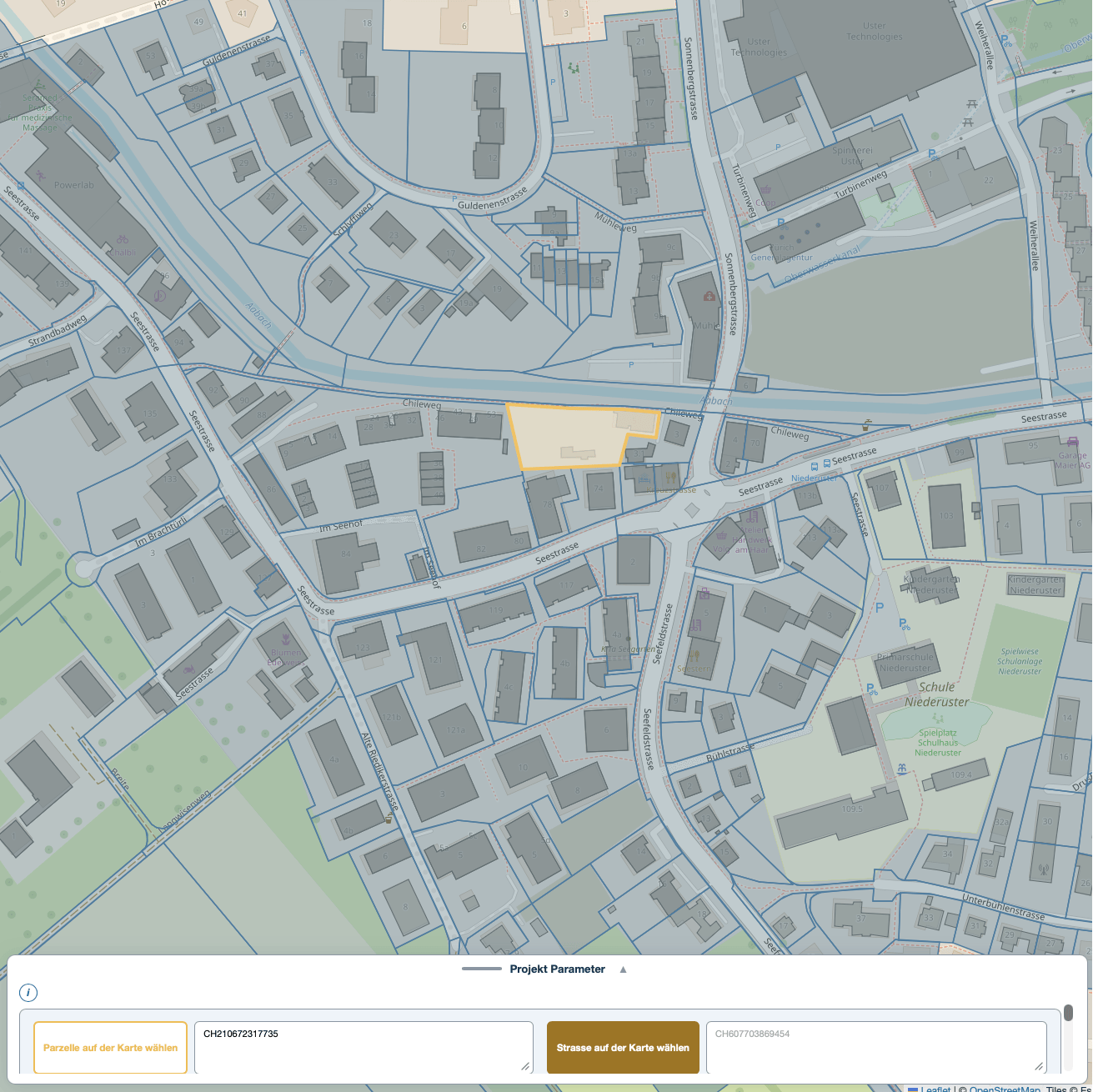The width and height of the screenshot is (1093, 1092).
Task: Click the 'Im Brachtürli' street label
Action: click(x=162, y=533)
